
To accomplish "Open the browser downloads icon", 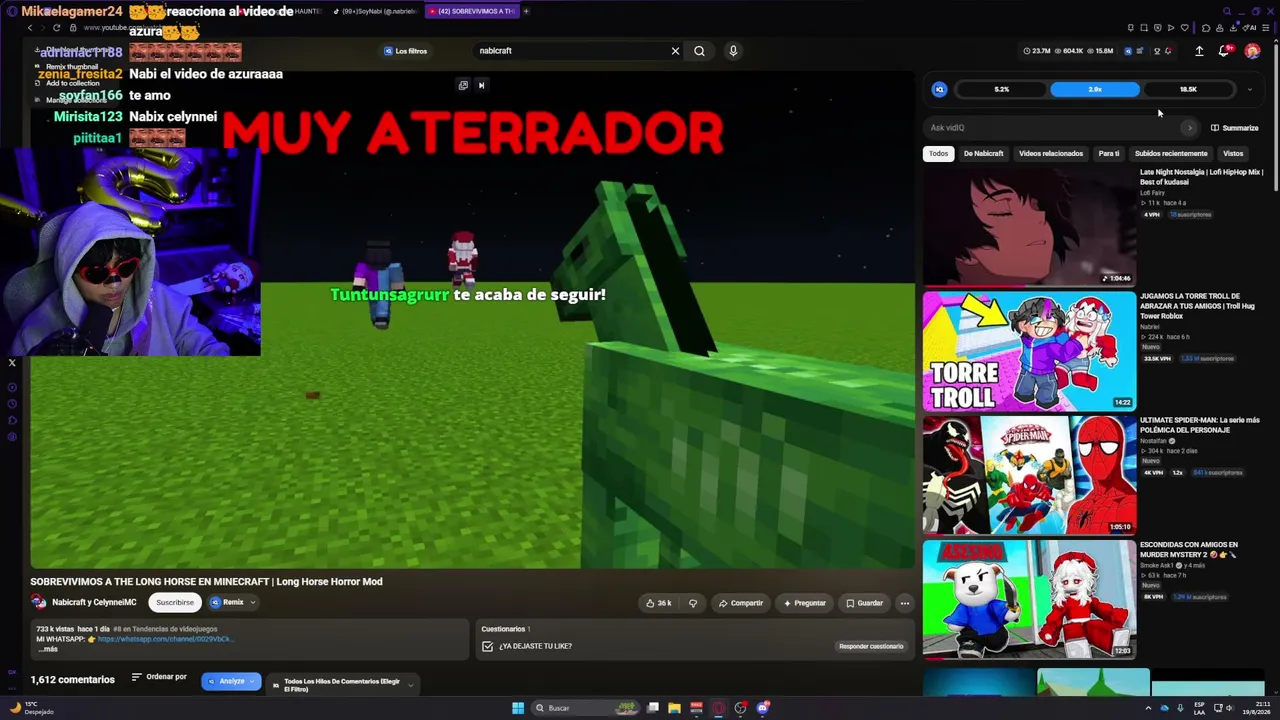I will (x=1233, y=28).
